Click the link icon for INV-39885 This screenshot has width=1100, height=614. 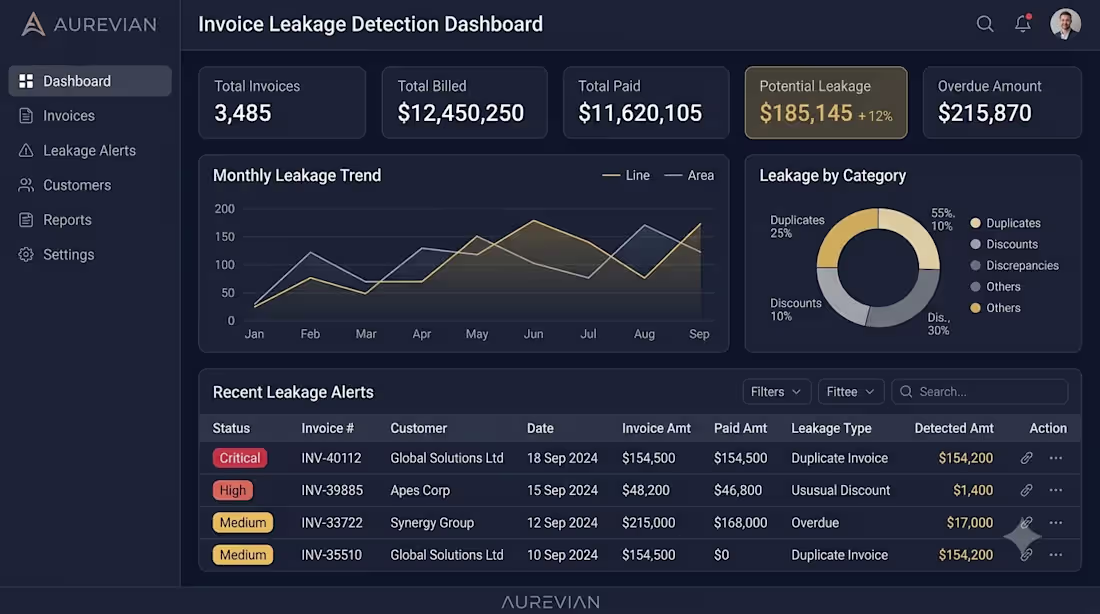(x=1026, y=490)
